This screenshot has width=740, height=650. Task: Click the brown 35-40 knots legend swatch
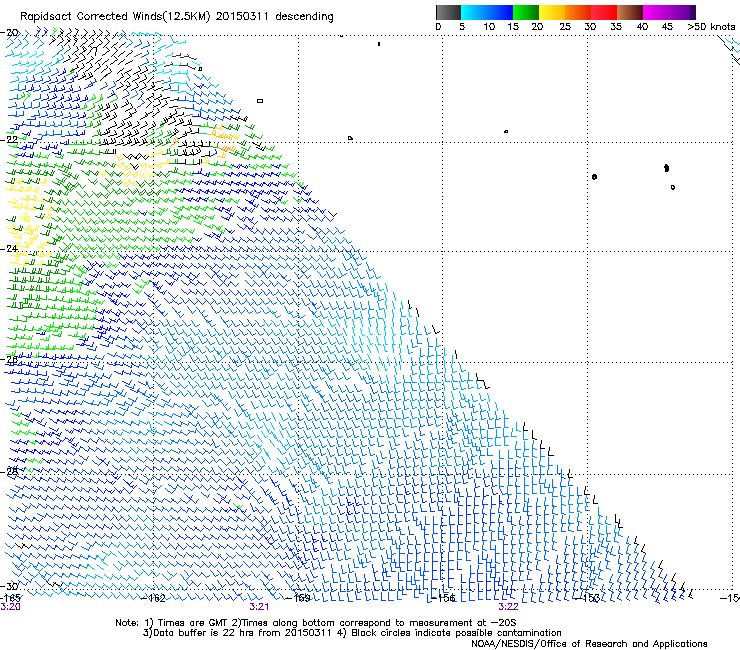coord(630,12)
